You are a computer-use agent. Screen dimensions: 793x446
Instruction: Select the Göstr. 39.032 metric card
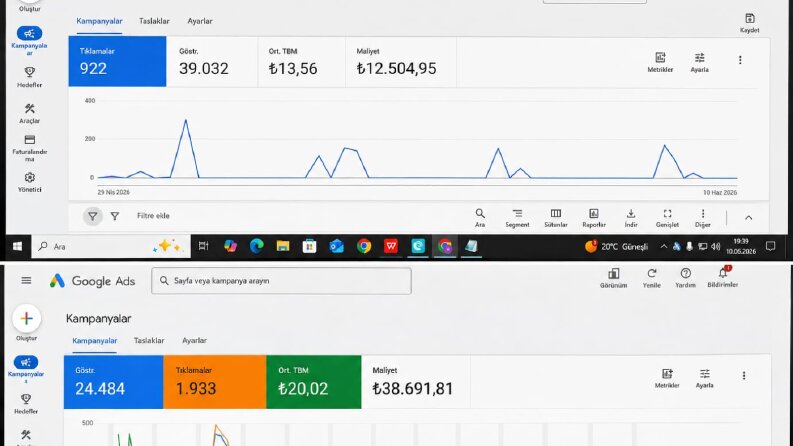point(212,61)
